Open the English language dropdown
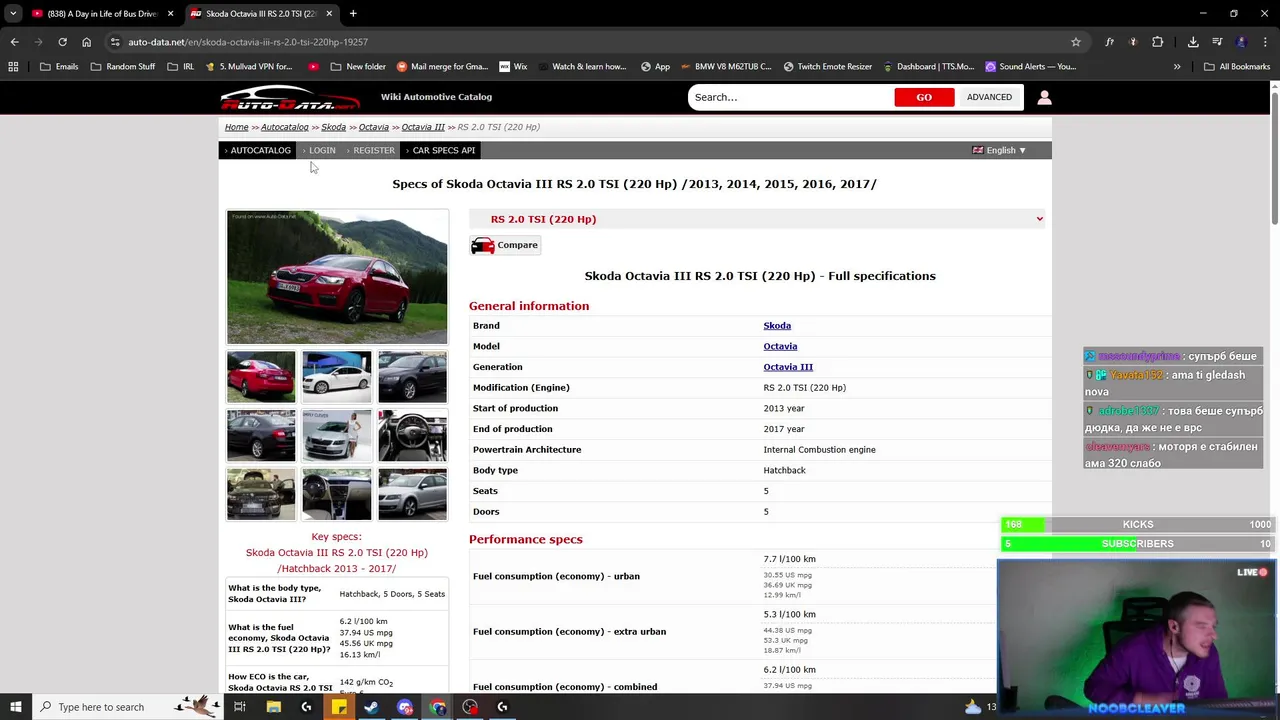The width and height of the screenshot is (1280, 720). [999, 150]
